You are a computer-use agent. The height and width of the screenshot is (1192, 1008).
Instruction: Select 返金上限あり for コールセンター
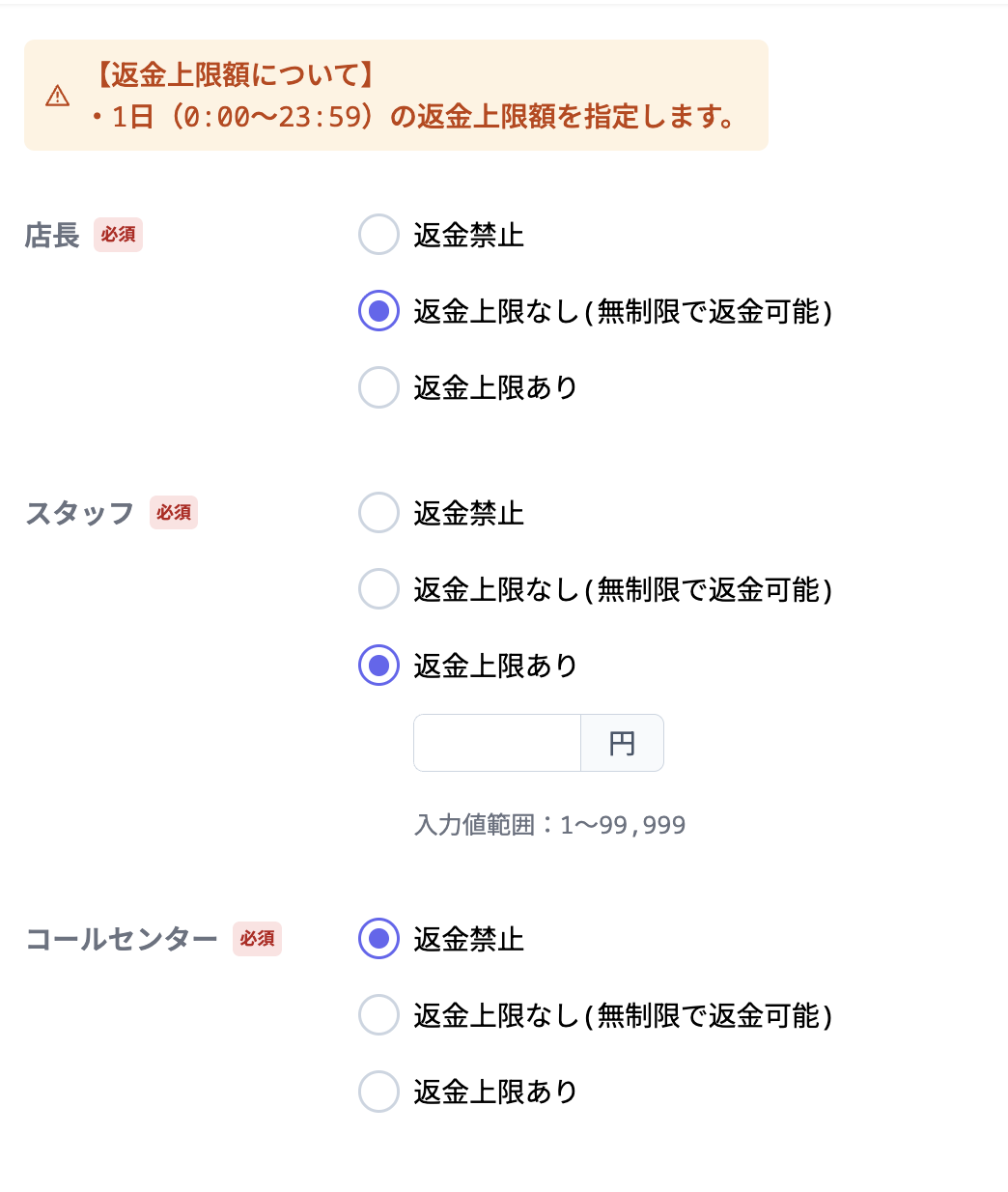click(x=378, y=1092)
